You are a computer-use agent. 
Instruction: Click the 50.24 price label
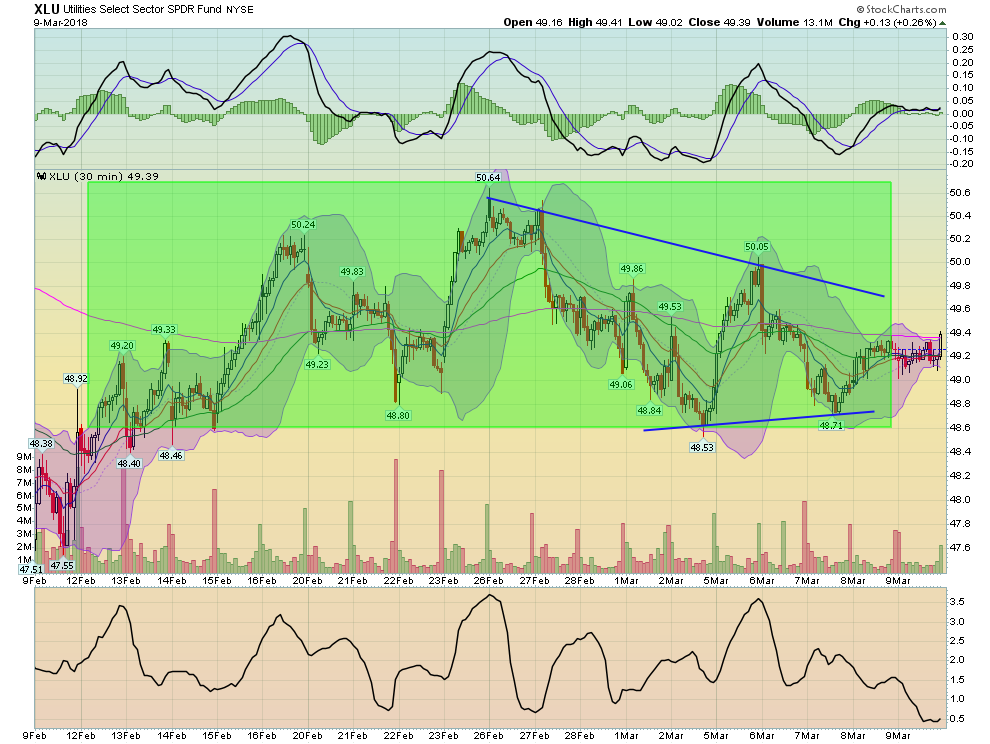pos(303,224)
